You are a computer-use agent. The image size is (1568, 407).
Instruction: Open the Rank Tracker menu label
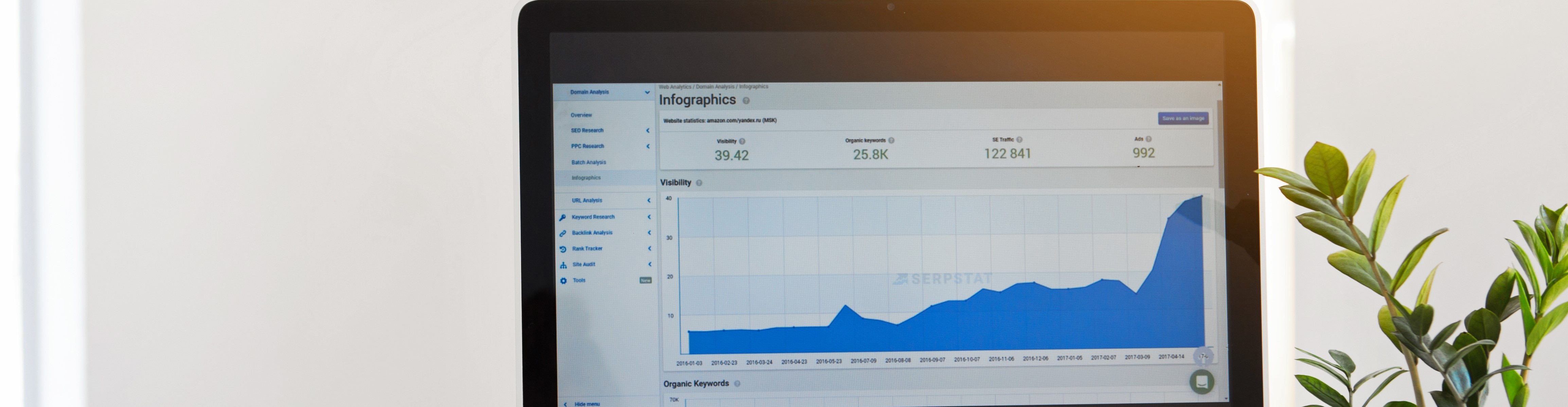[x=587, y=249]
